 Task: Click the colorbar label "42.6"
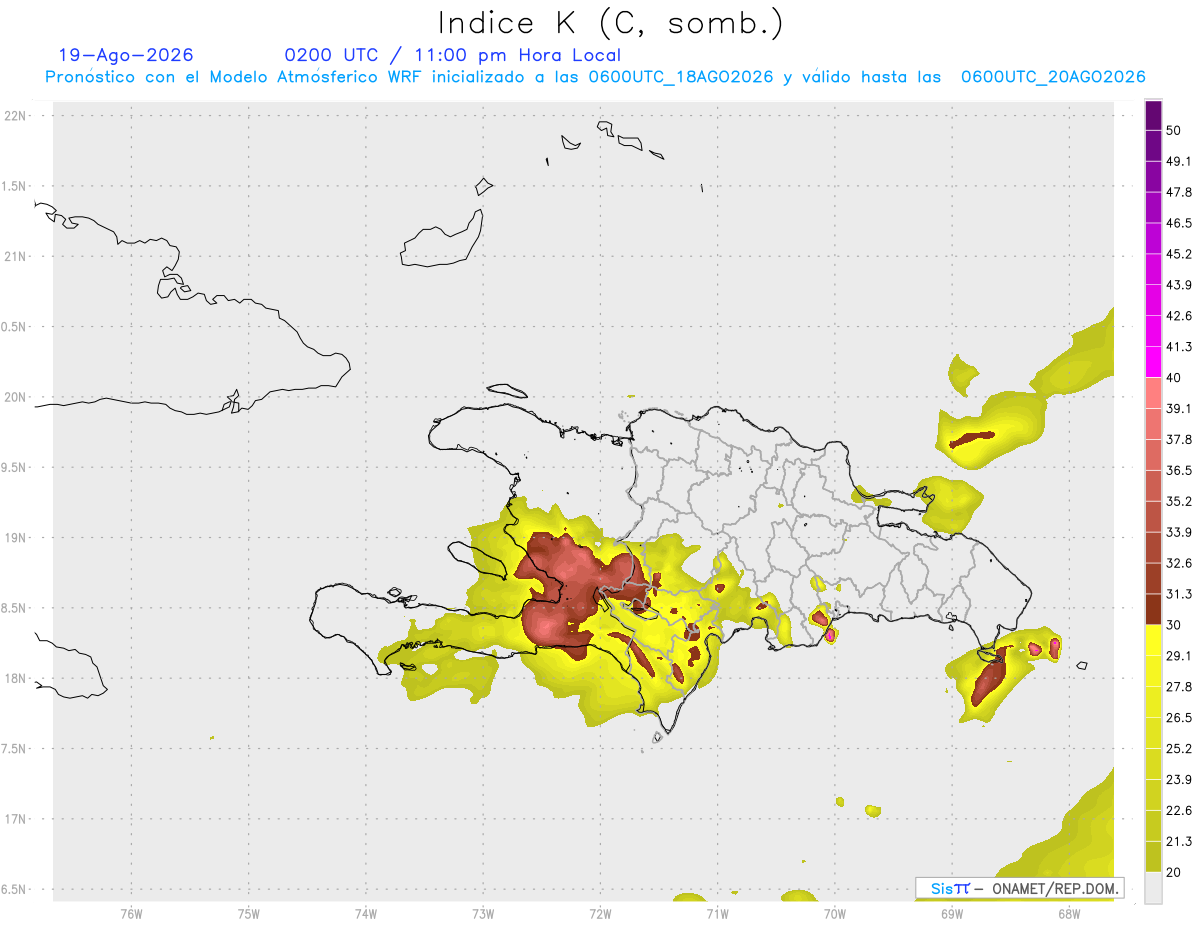1179,316
